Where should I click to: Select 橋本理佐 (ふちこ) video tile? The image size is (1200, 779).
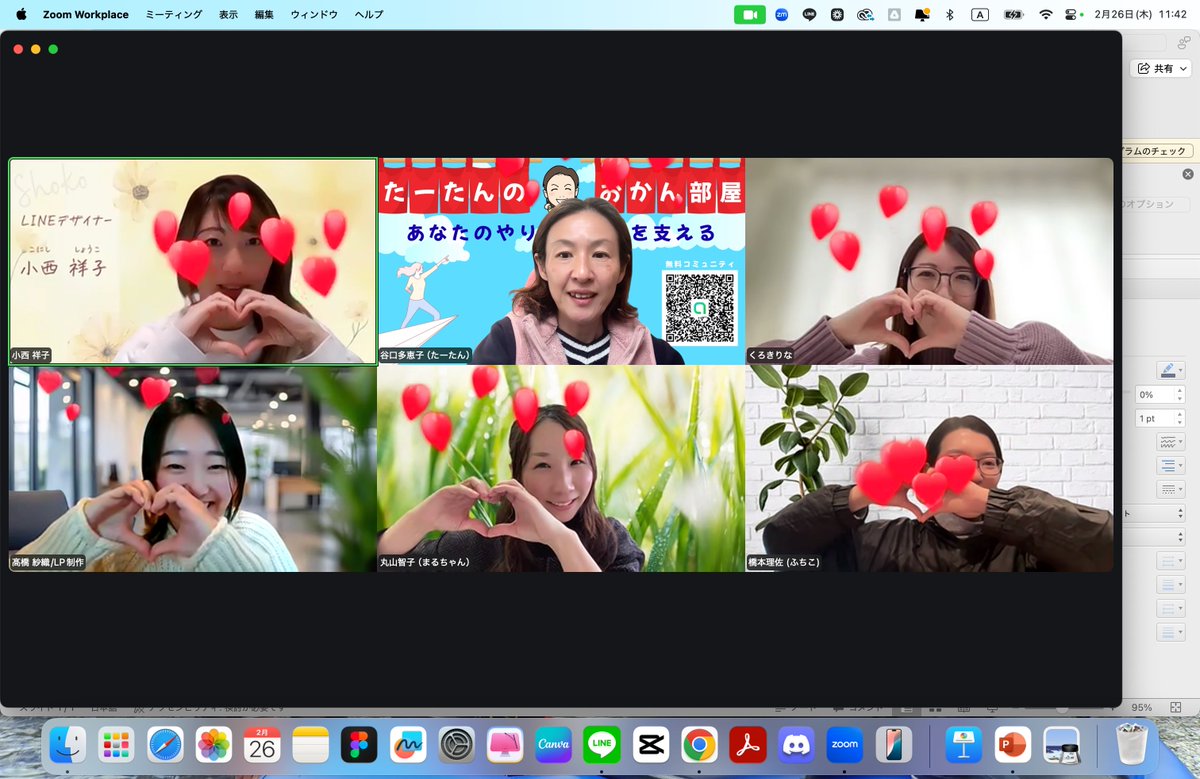(929, 469)
